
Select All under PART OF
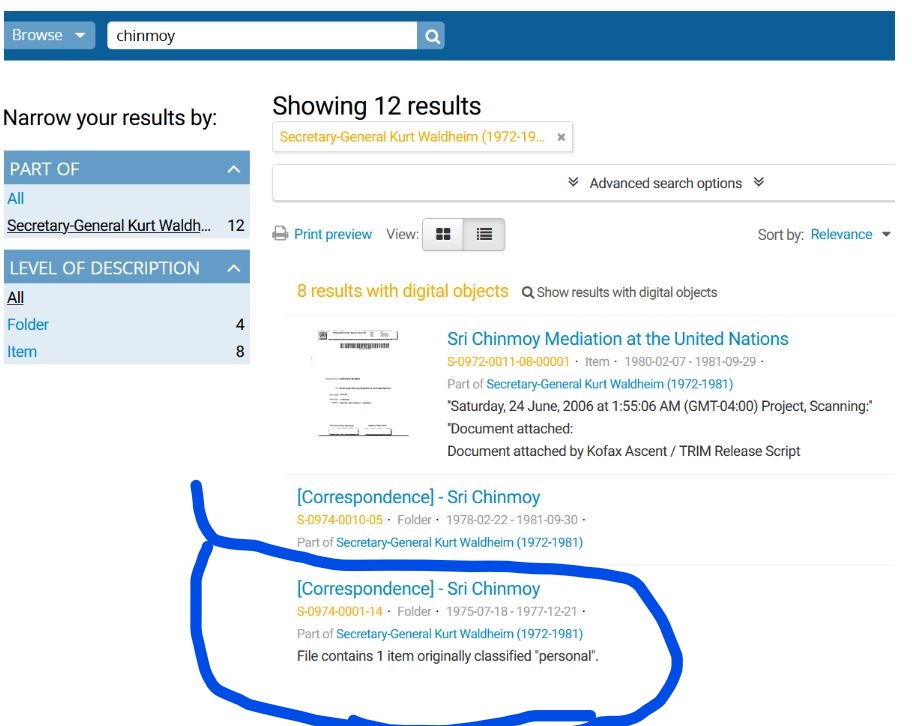coord(16,199)
